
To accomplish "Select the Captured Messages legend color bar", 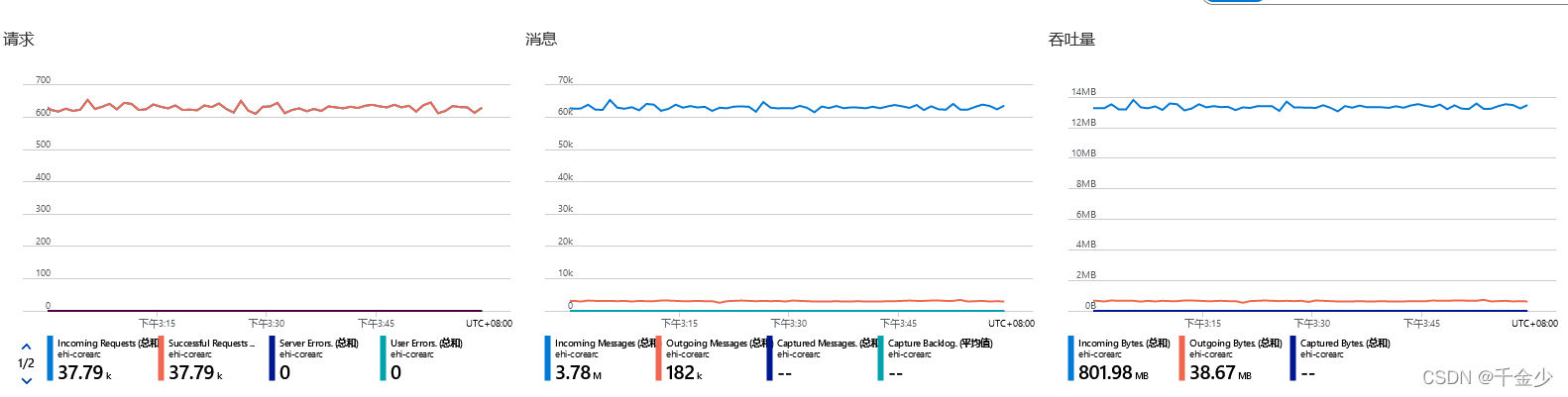I will [x=769, y=357].
